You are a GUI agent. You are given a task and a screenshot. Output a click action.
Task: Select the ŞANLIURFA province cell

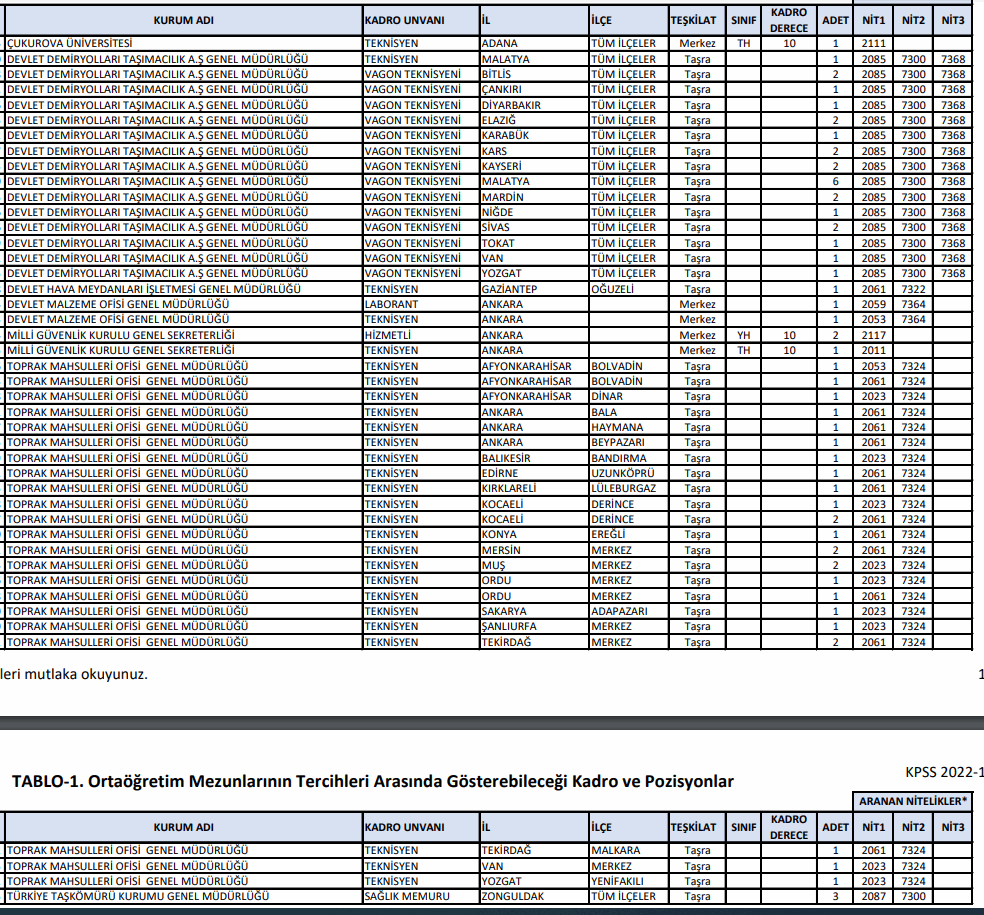point(534,626)
